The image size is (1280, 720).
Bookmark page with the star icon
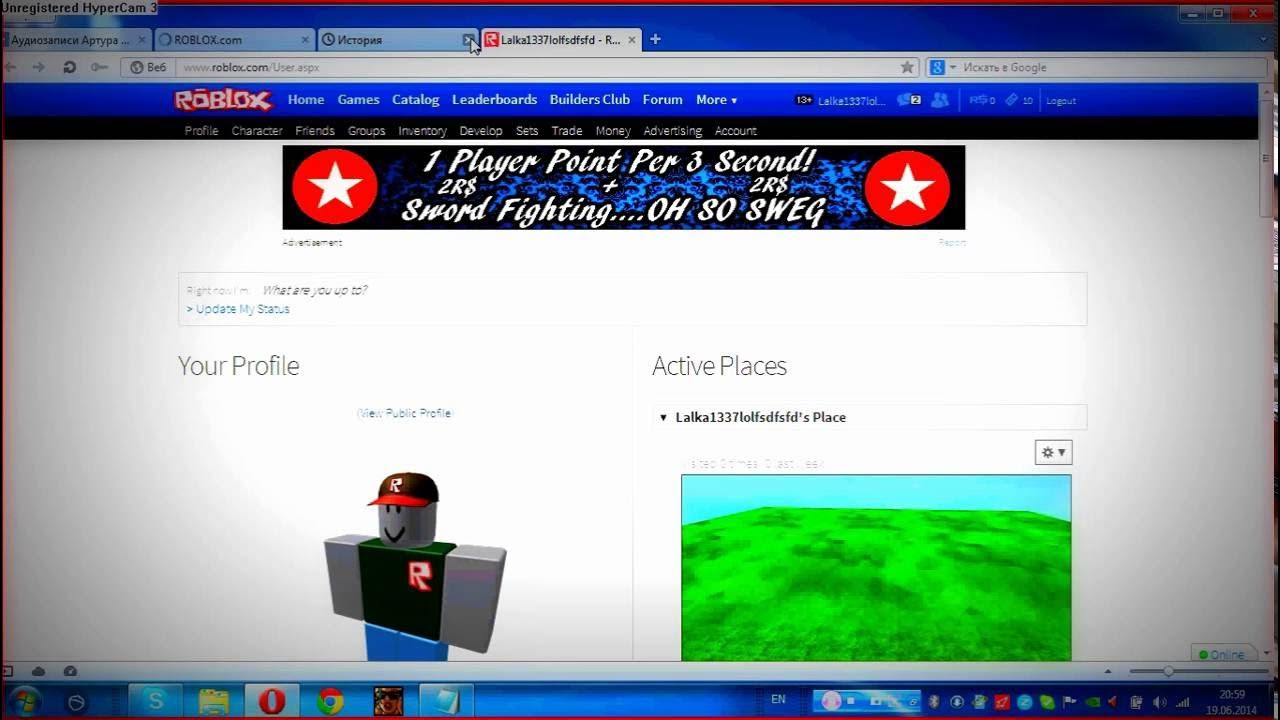point(907,67)
